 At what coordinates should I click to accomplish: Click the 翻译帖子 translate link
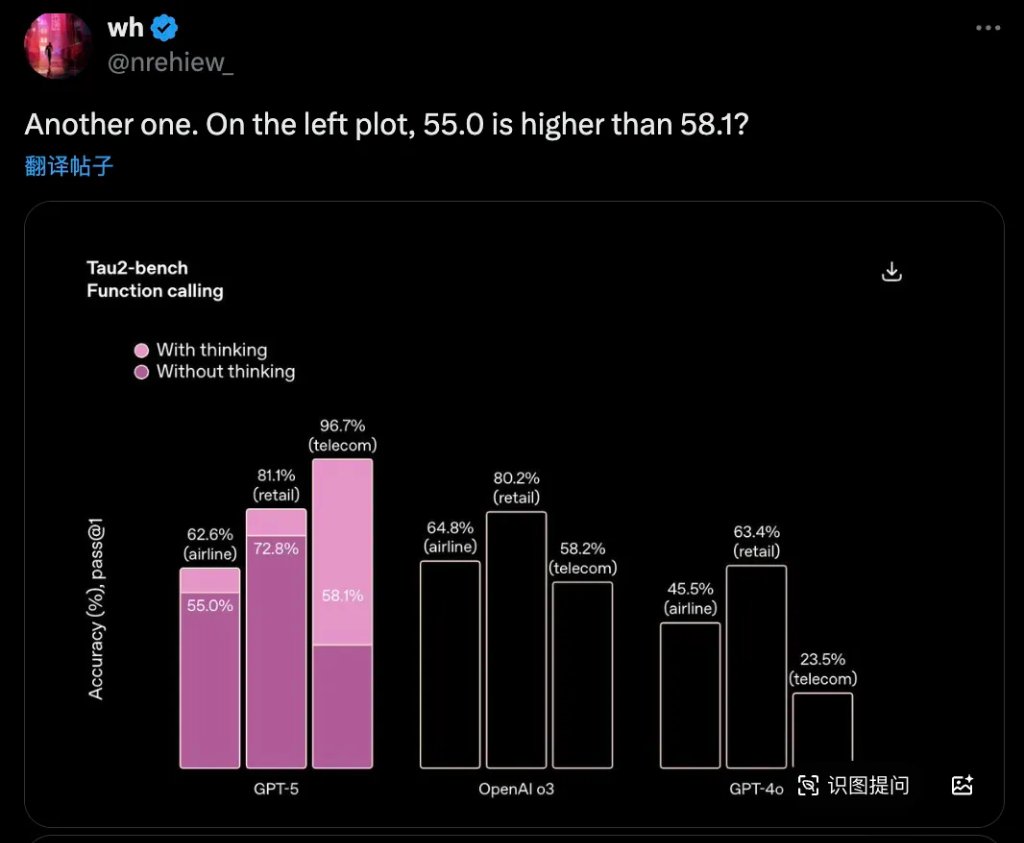[x=69, y=166]
